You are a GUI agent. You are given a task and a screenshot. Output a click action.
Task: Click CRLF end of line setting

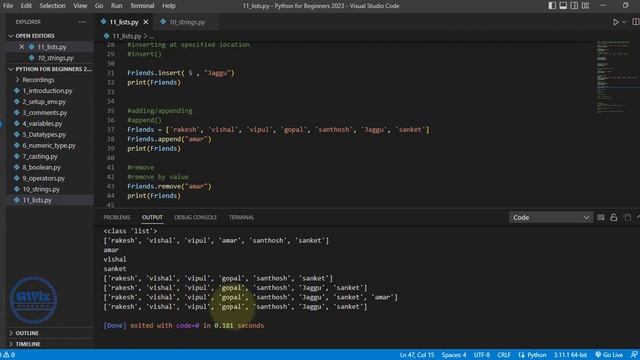click(x=504, y=355)
